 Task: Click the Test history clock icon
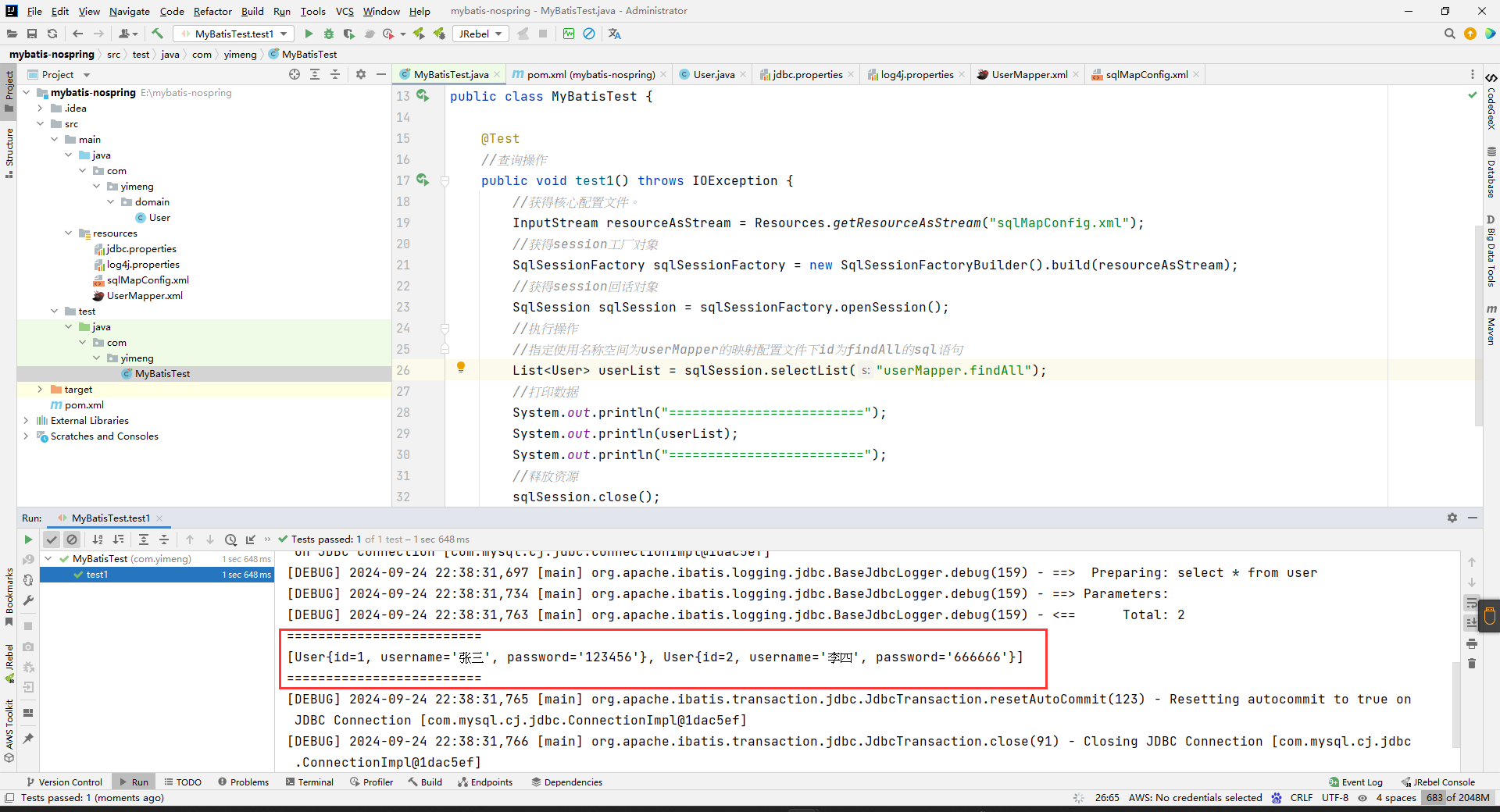(230, 540)
